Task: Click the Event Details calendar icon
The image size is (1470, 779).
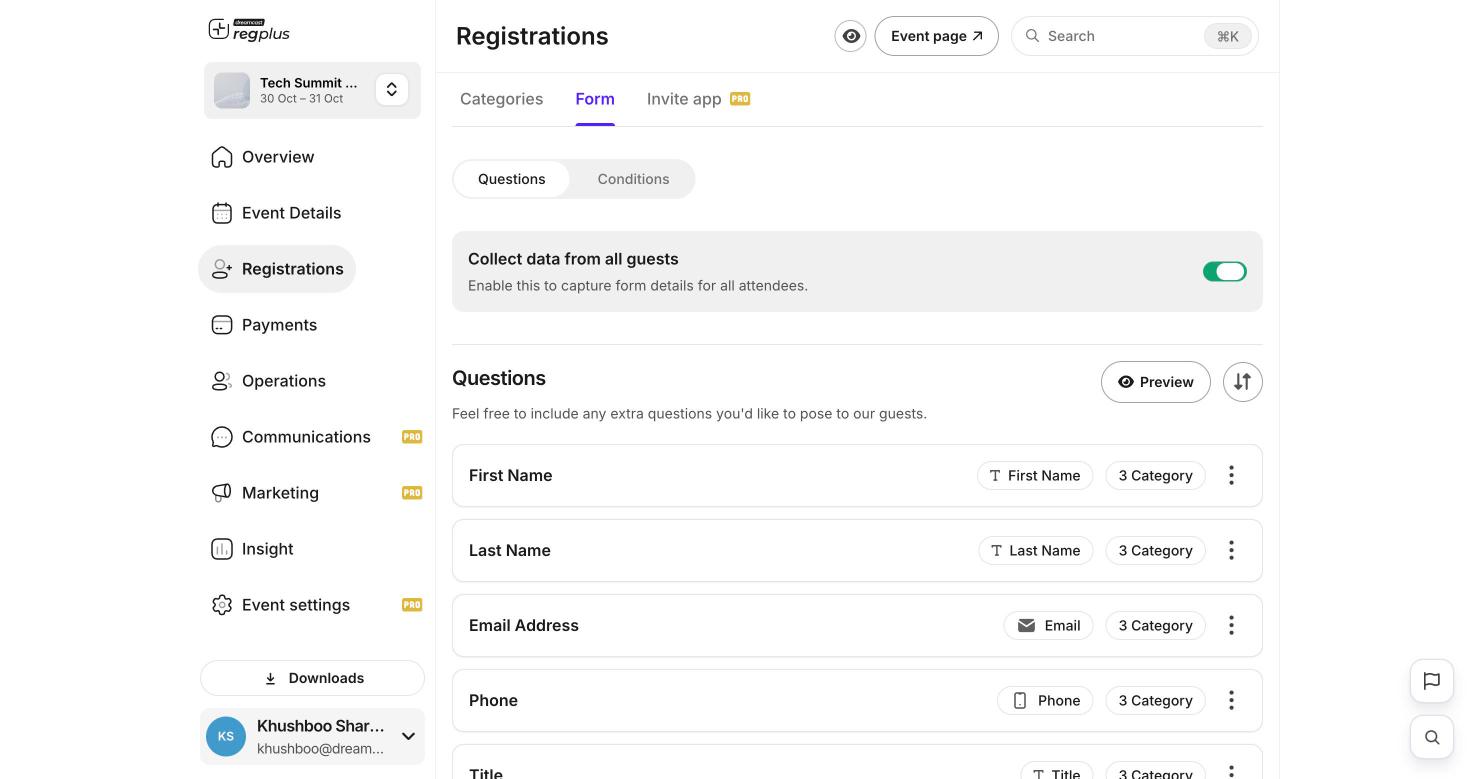Action: point(222,213)
